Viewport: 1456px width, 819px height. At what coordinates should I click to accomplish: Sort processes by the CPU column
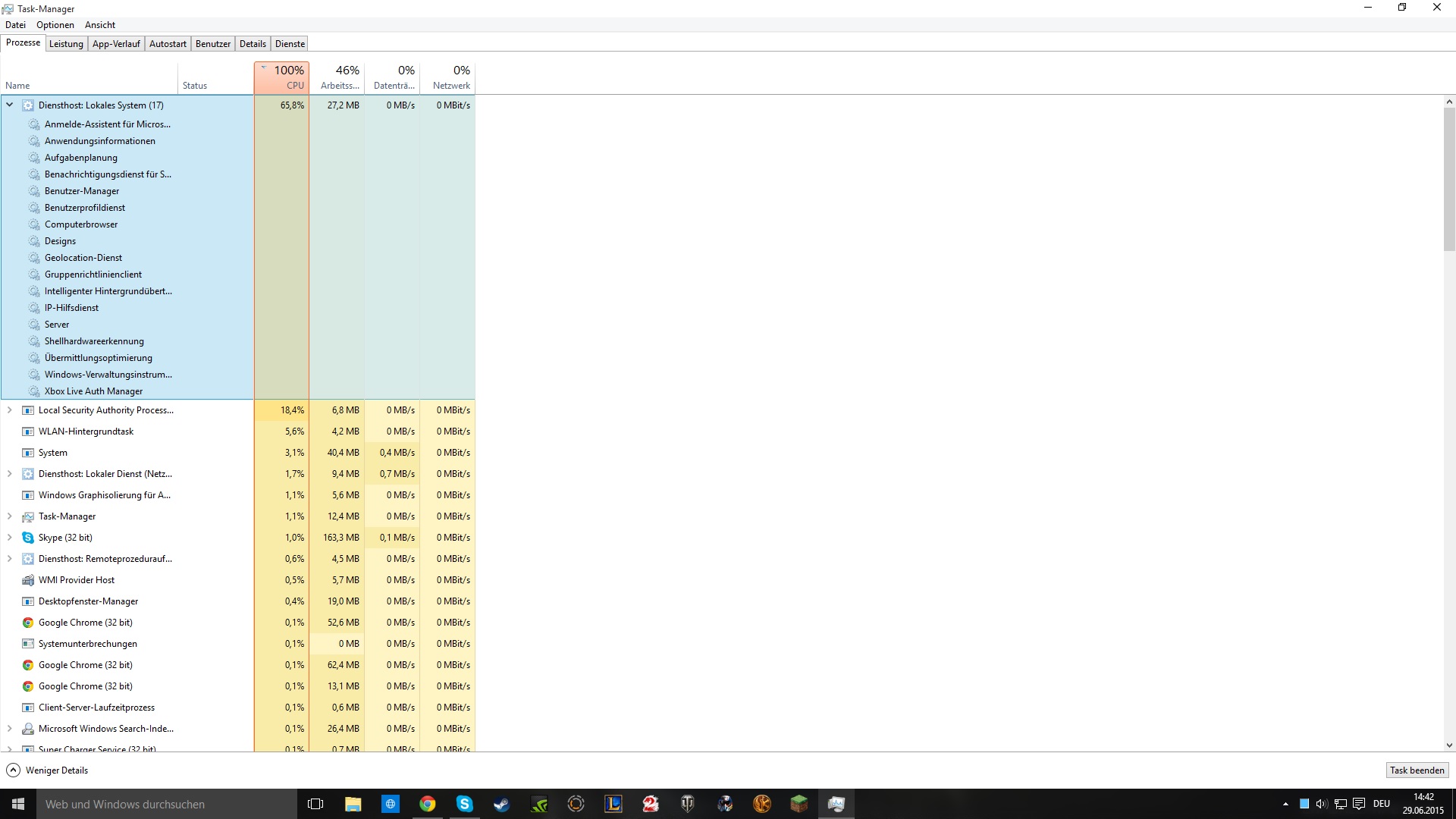tap(281, 77)
